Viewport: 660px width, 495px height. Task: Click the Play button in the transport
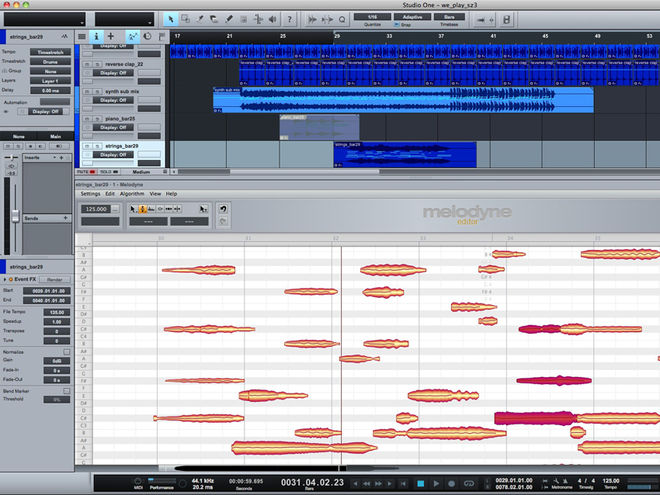tap(436, 484)
